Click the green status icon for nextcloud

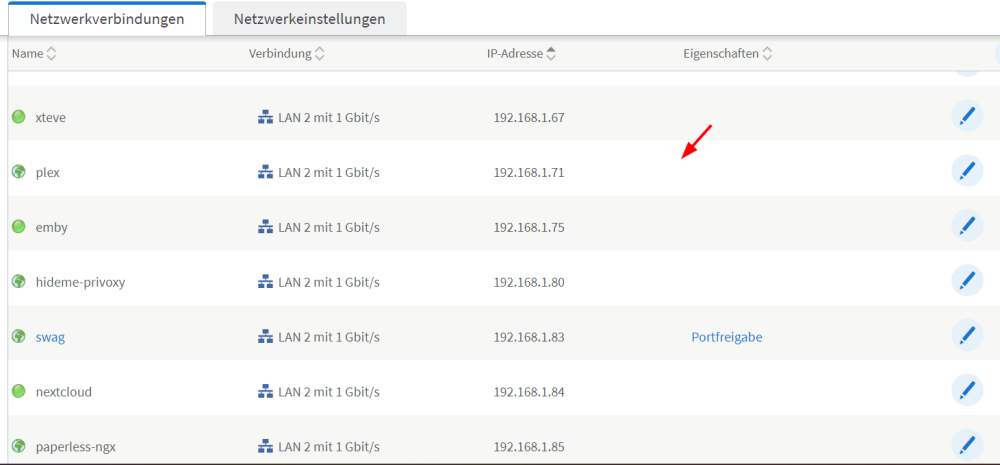pos(18,391)
